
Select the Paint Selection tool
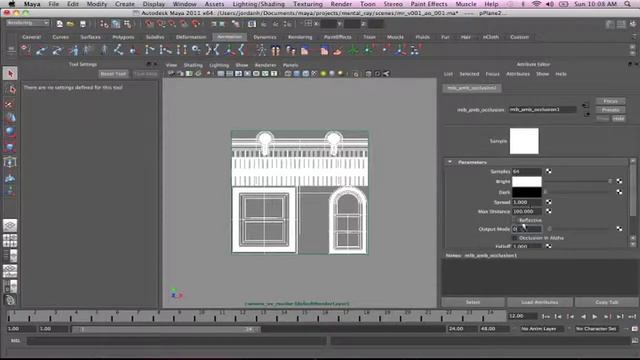pos(10,104)
